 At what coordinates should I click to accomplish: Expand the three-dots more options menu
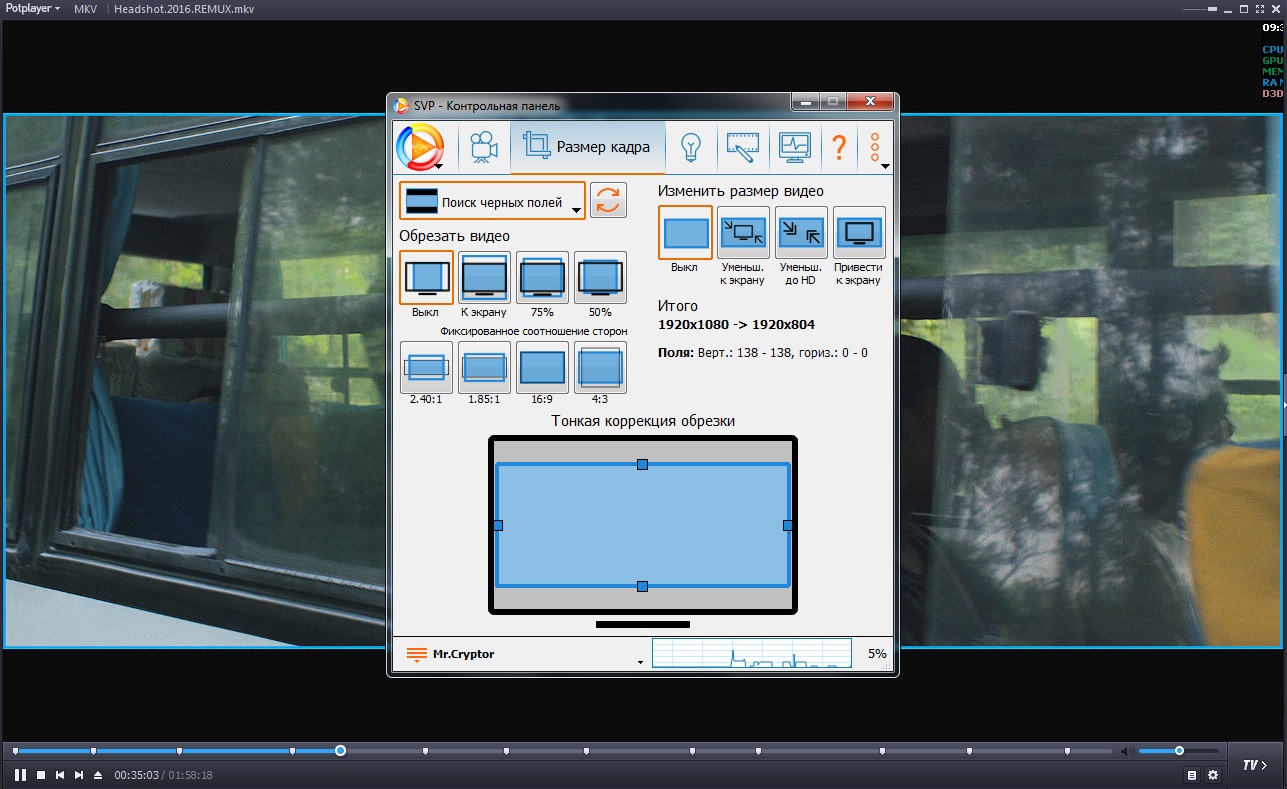click(876, 148)
